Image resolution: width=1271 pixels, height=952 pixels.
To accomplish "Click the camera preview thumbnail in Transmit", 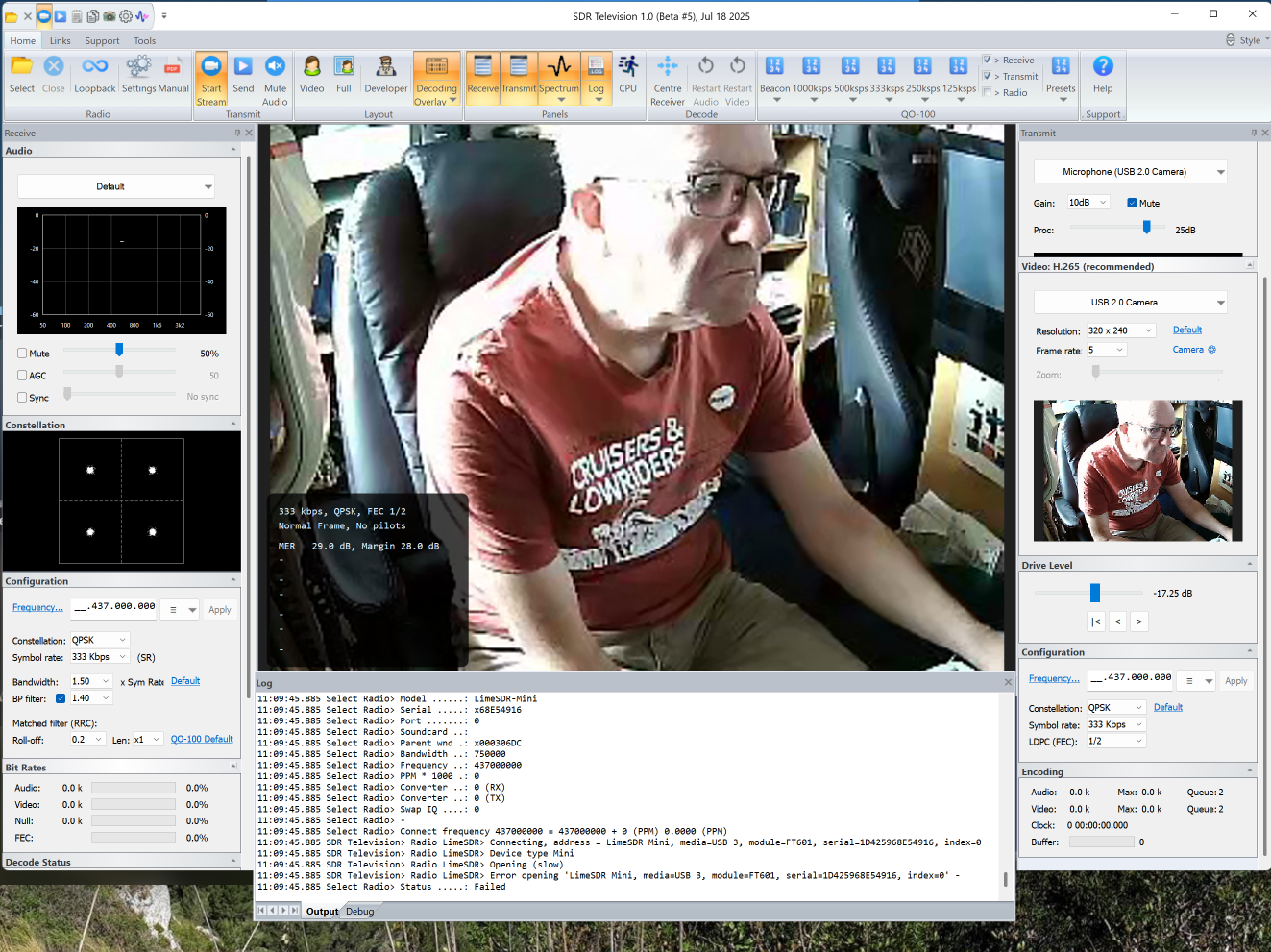I will click(x=1137, y=471).
